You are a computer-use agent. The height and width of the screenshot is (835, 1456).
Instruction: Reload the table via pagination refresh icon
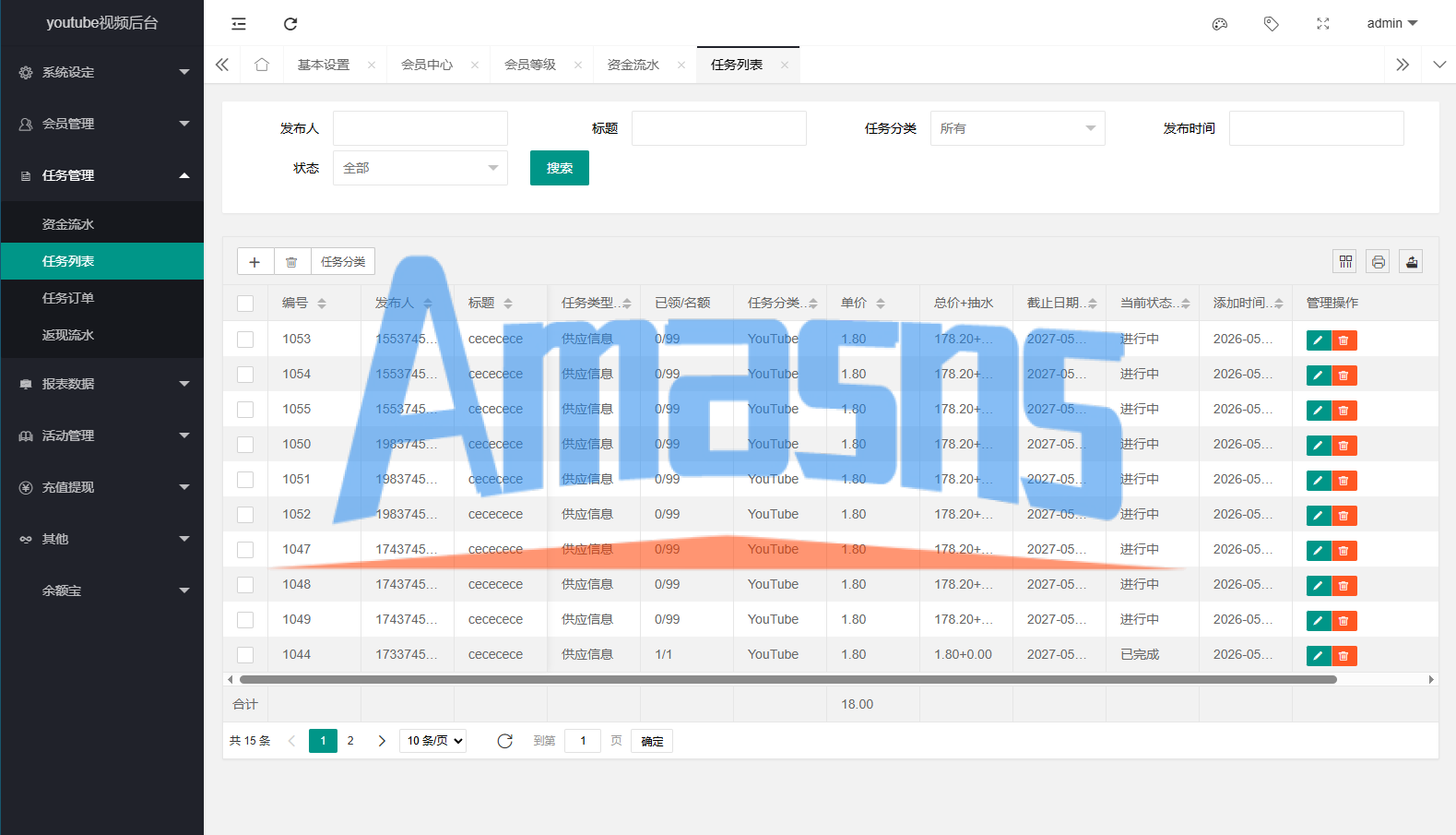pyautogui.click(x=504, y=741)
